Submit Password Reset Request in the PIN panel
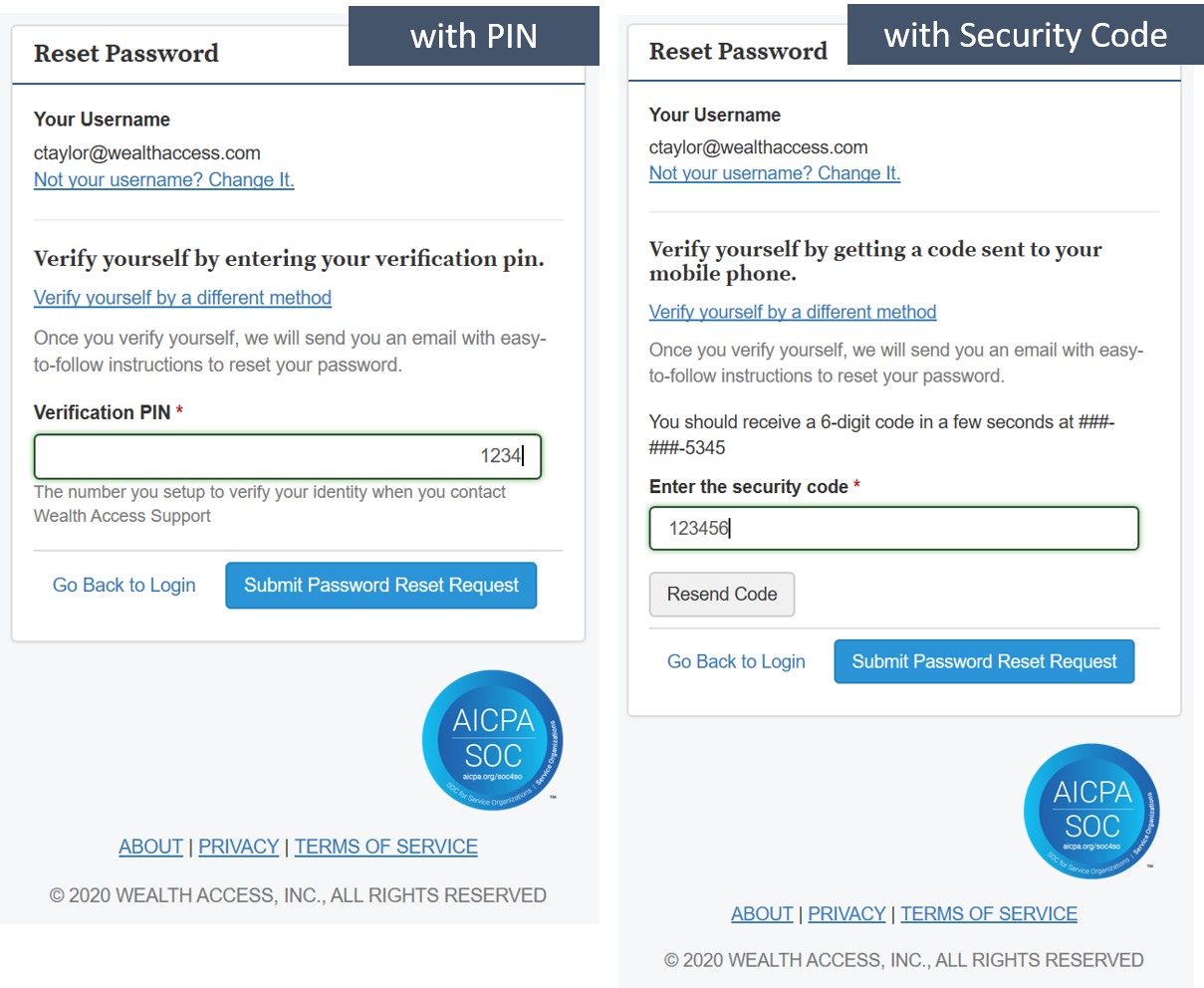The image size is (1204, 988). click(381, 586)
